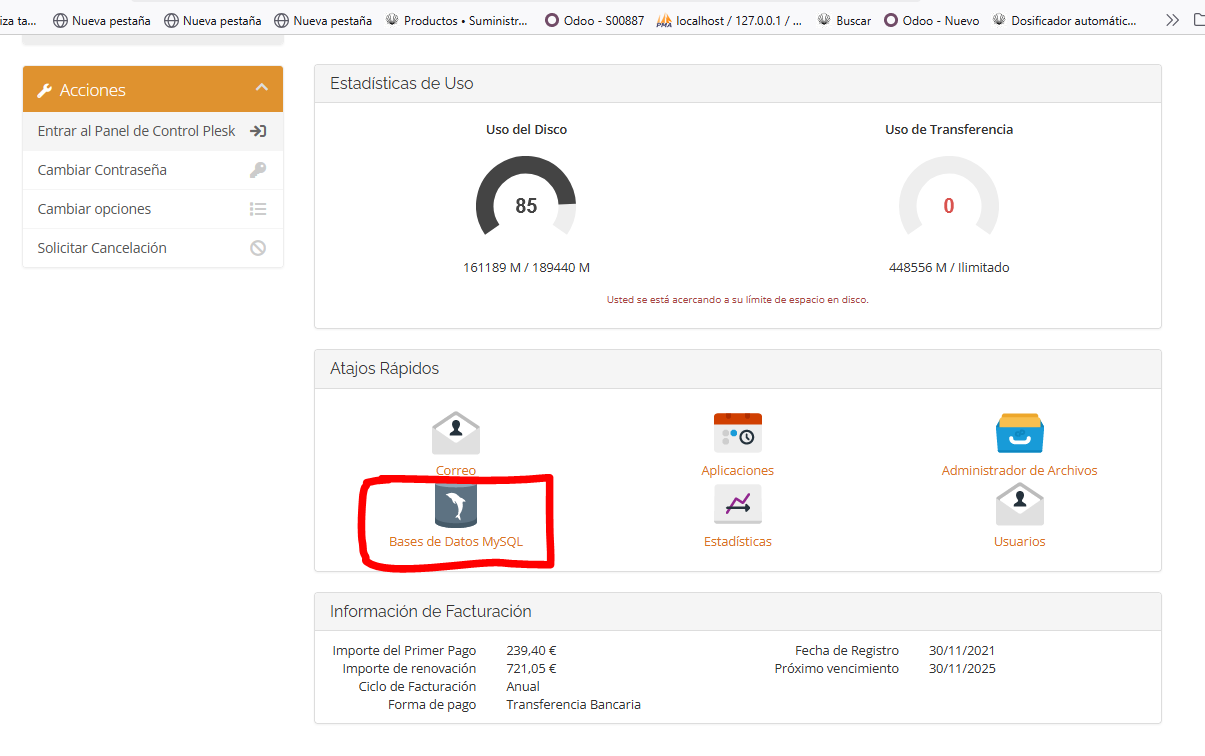
Task: Select Cambiar Contraseña in Acciones menu
Action: click(102, 170)
